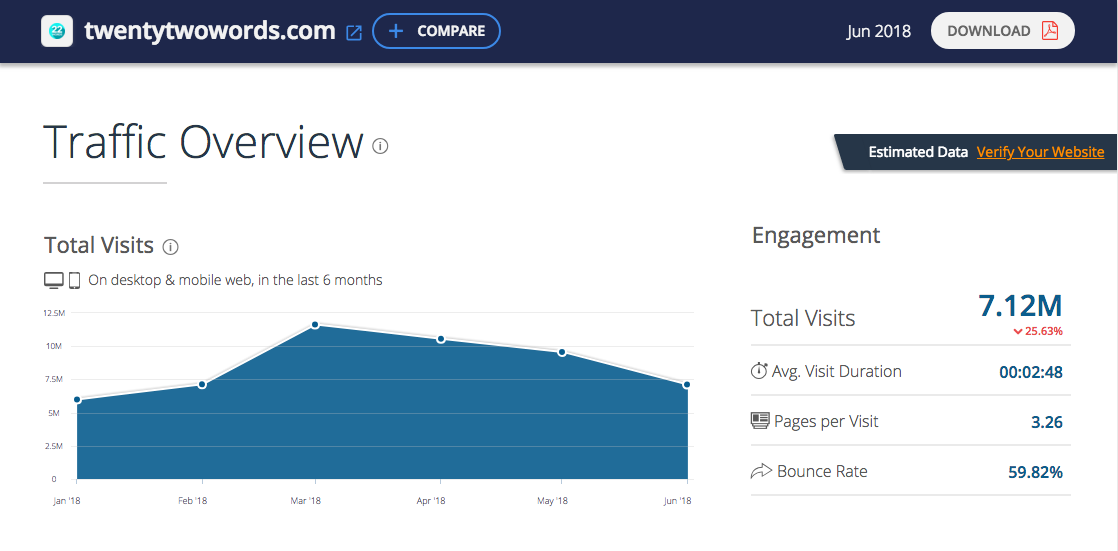Click the Traffic Overview info icon

click(x=380, y=146)
